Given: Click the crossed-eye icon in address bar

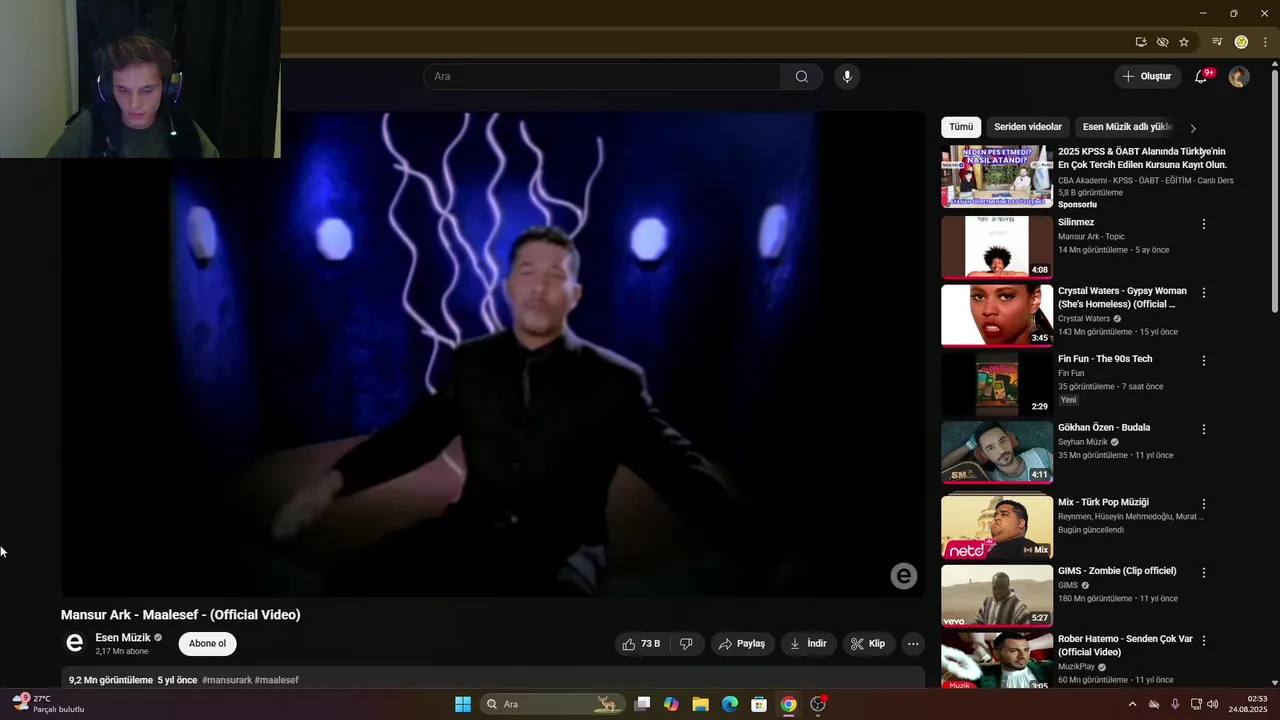Looking at the screenshot, I should click(1162, 42).
